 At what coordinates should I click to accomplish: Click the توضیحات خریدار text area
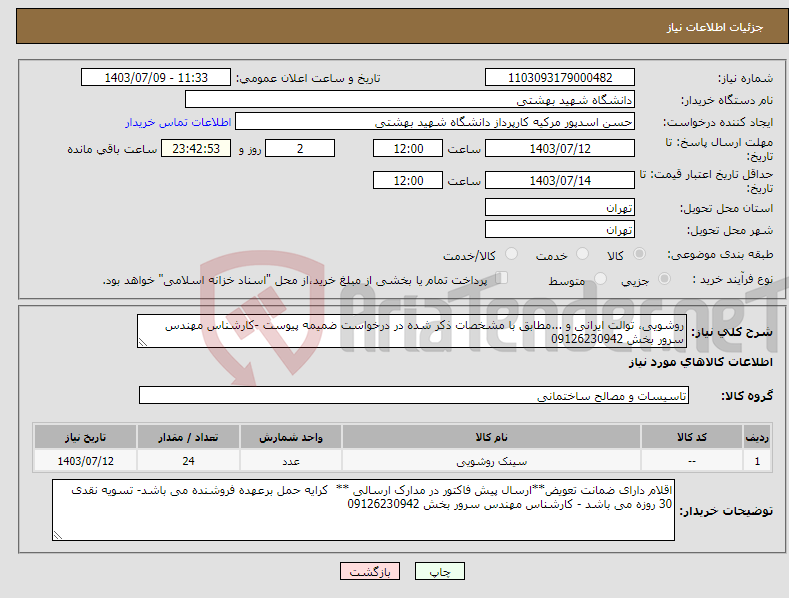363,510
